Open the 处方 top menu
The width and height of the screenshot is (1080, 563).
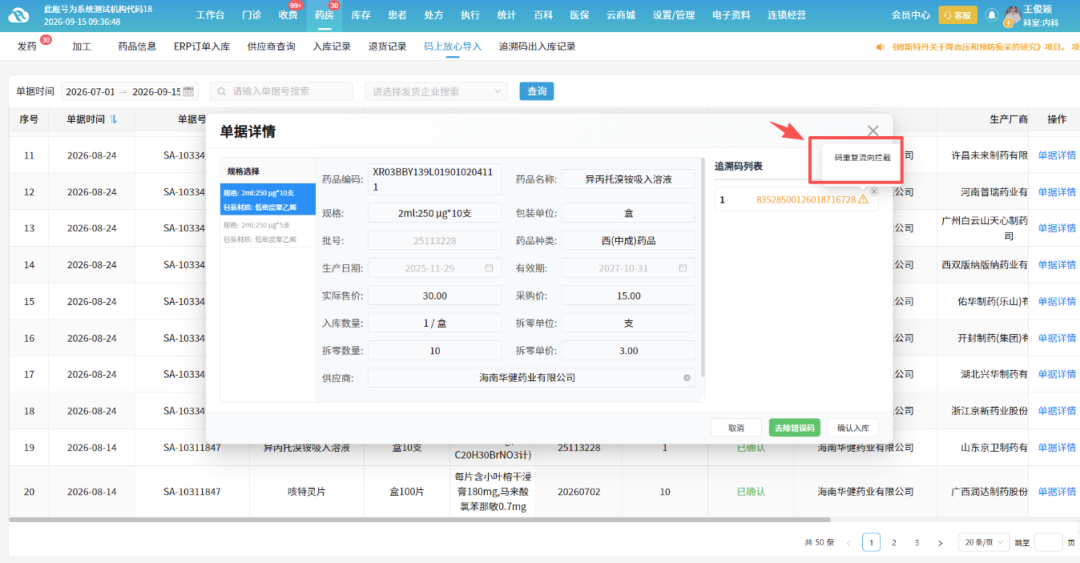tap(434, 15)
